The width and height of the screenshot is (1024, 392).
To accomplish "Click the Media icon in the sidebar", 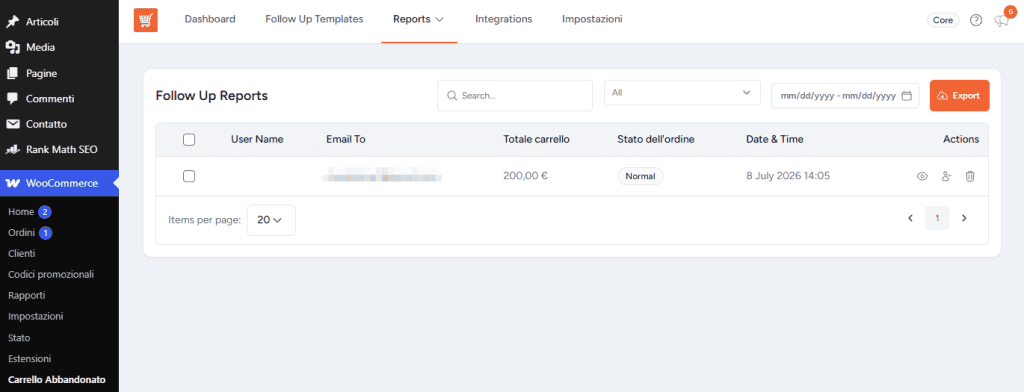I will click(12, 47).
